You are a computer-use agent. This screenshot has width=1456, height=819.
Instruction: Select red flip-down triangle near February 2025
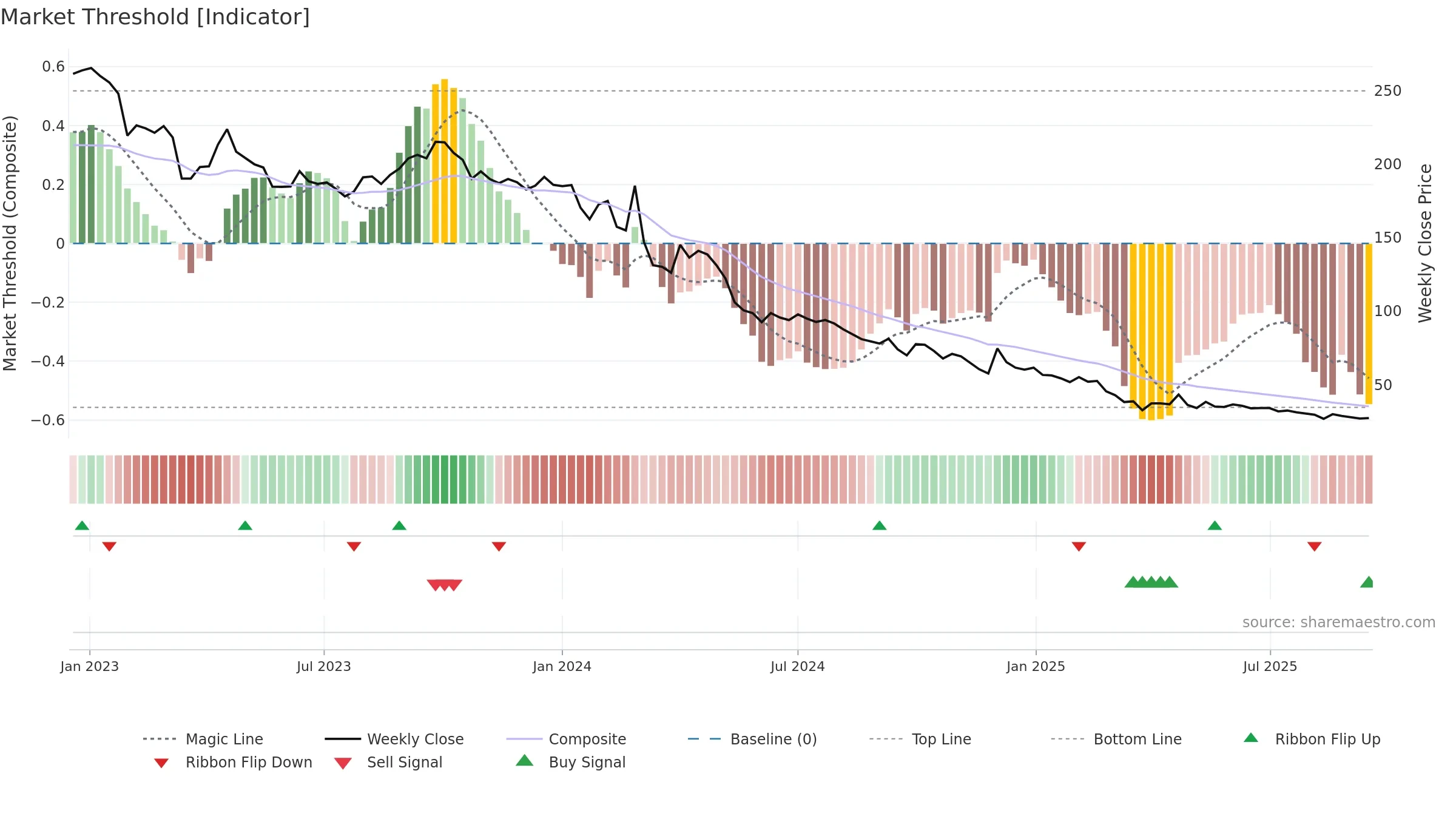pos(1079,547)
